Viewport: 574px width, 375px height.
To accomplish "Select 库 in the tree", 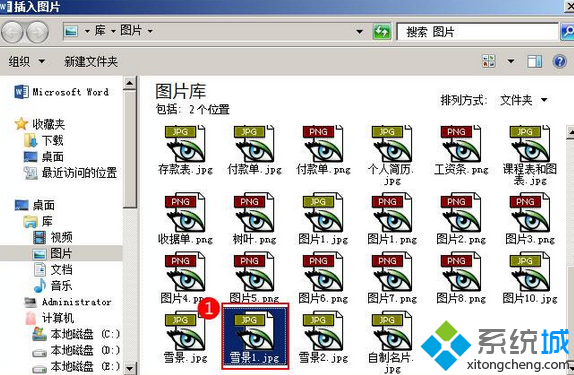I will click(38, 221).
